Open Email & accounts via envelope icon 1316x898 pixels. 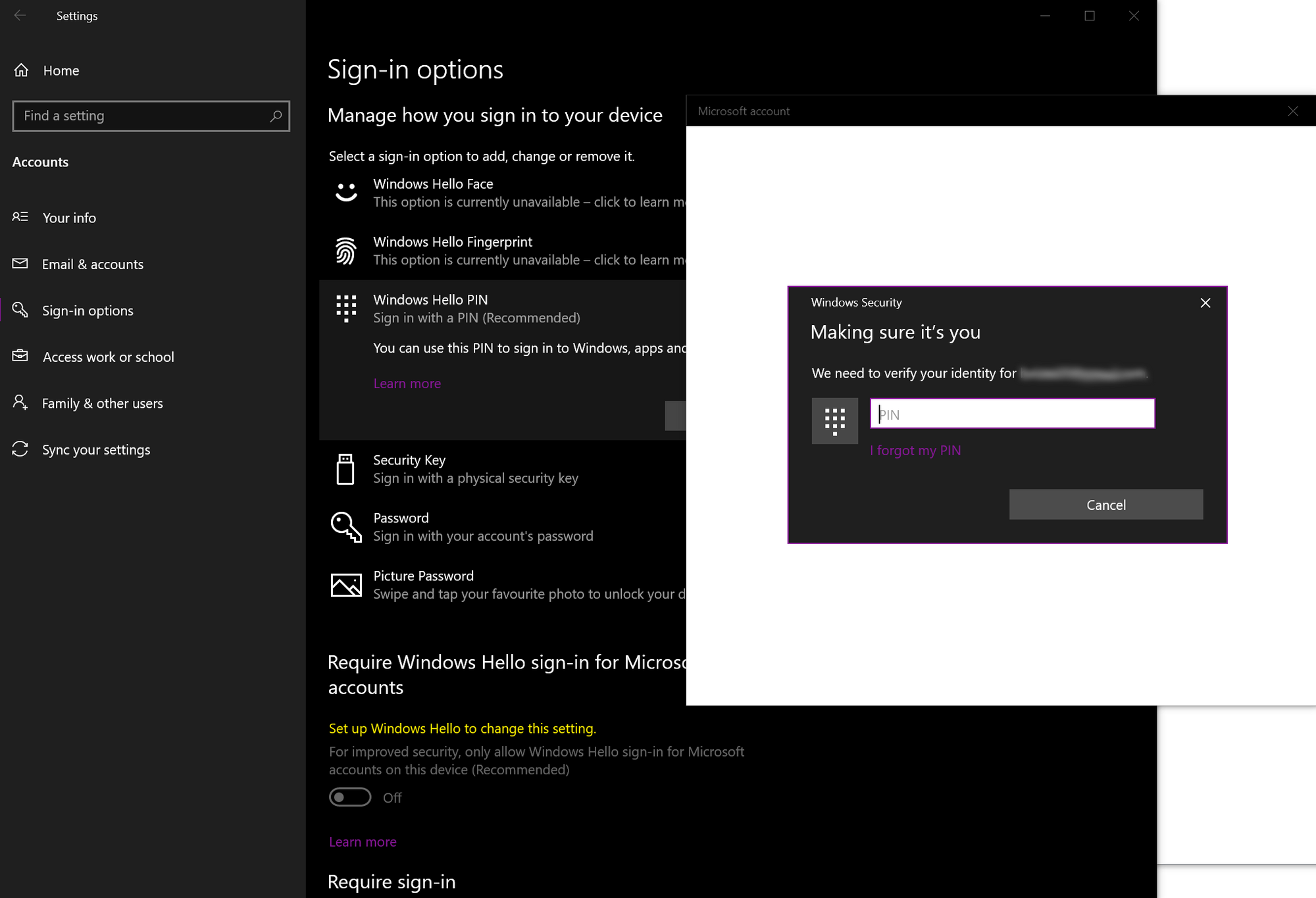(20, 264)
